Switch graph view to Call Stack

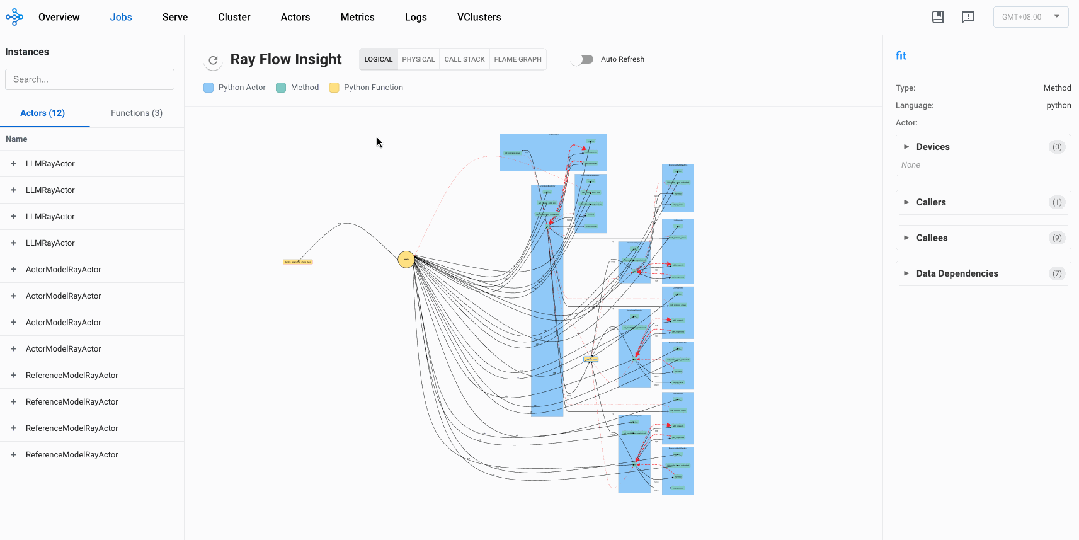tap(464, 60)
